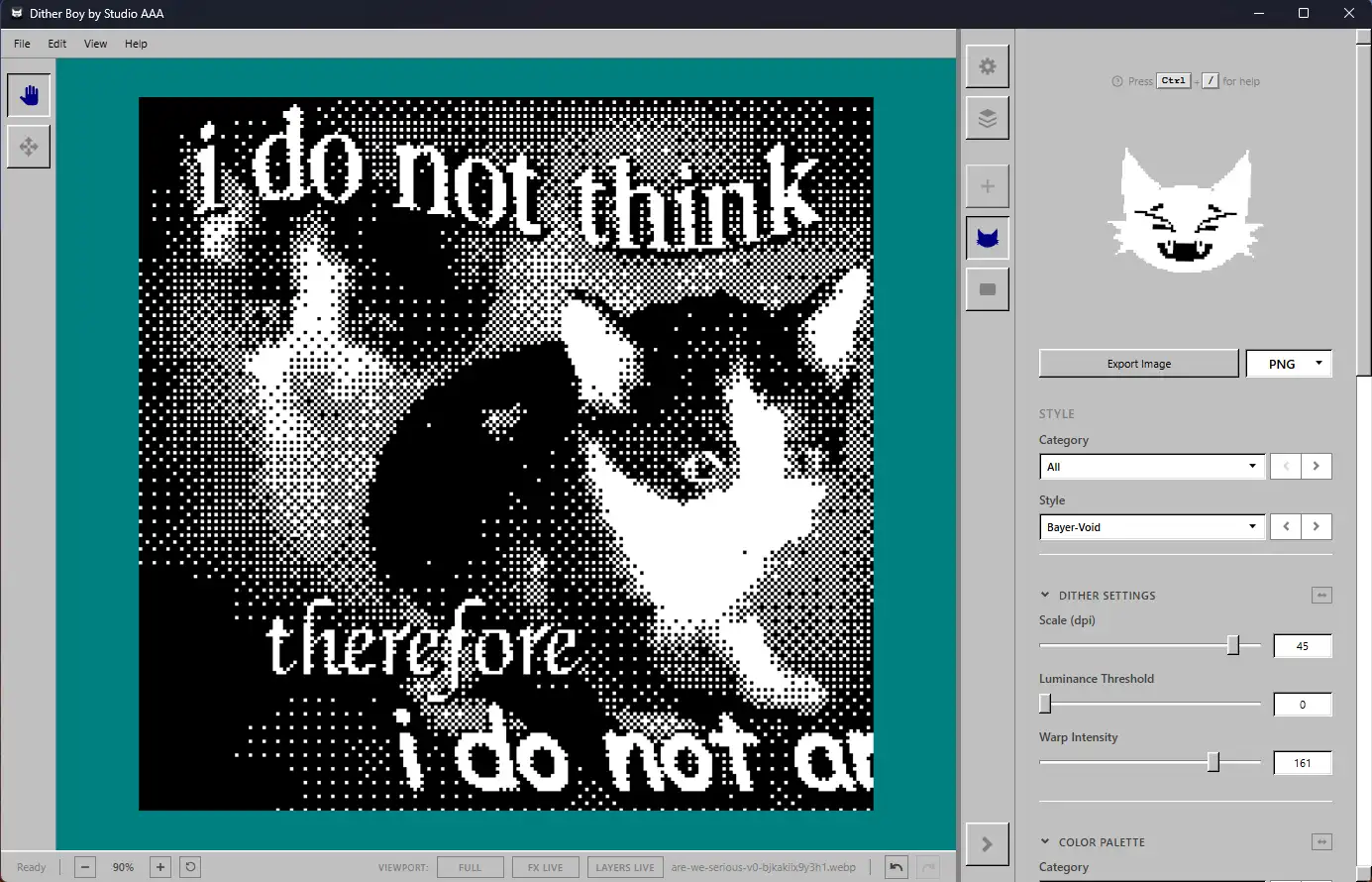This screenshot has width=1372, height=882.
Task: Click the are-we-serious webp file name
Action: tap(764, 867)
